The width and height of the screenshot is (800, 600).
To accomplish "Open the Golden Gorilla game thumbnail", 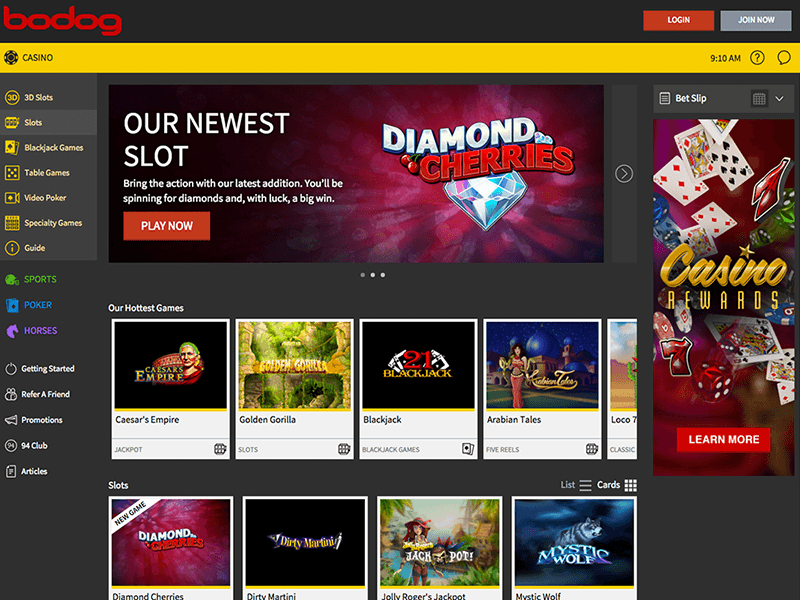I will [x=294, y=365].
